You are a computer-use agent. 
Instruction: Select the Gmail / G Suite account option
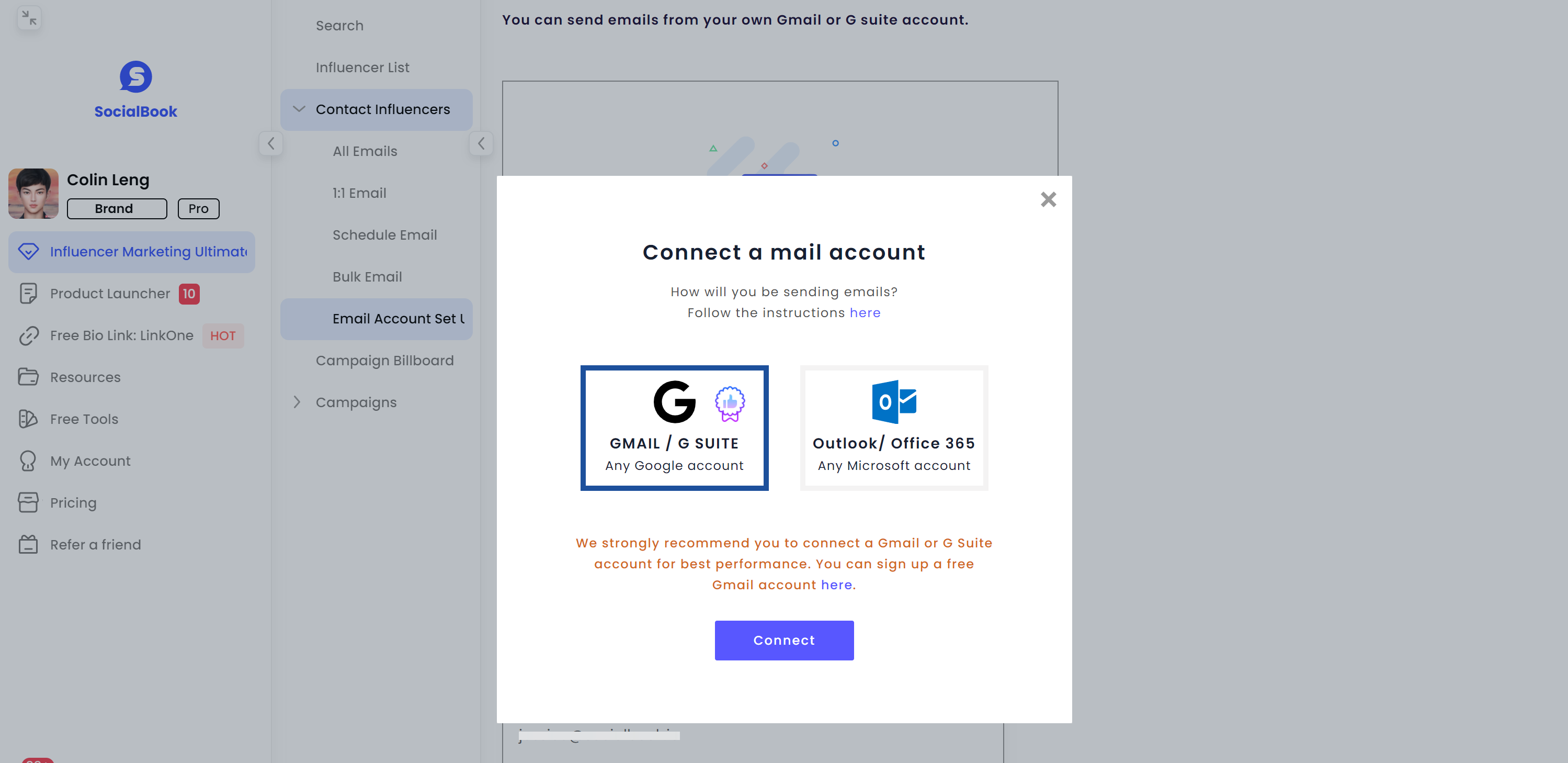coord(674,427)
